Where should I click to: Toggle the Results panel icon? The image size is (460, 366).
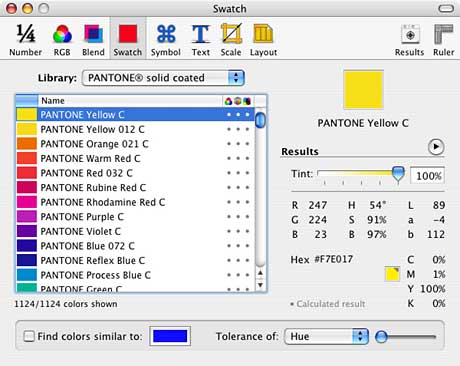click(x=410, y=40)
